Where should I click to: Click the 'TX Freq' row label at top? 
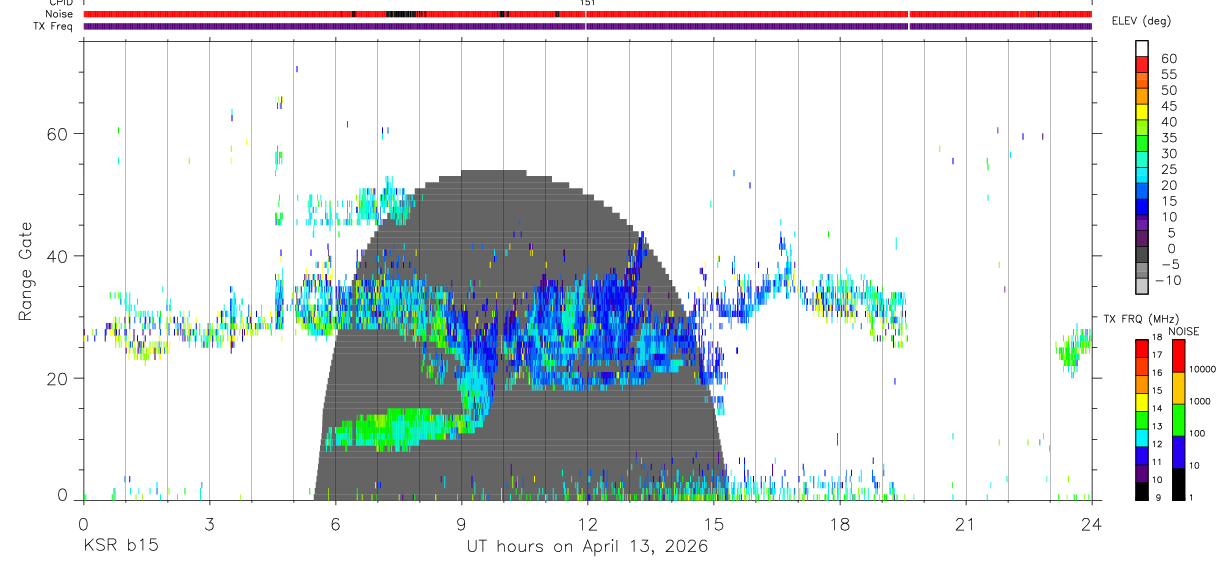coord(52,26)
